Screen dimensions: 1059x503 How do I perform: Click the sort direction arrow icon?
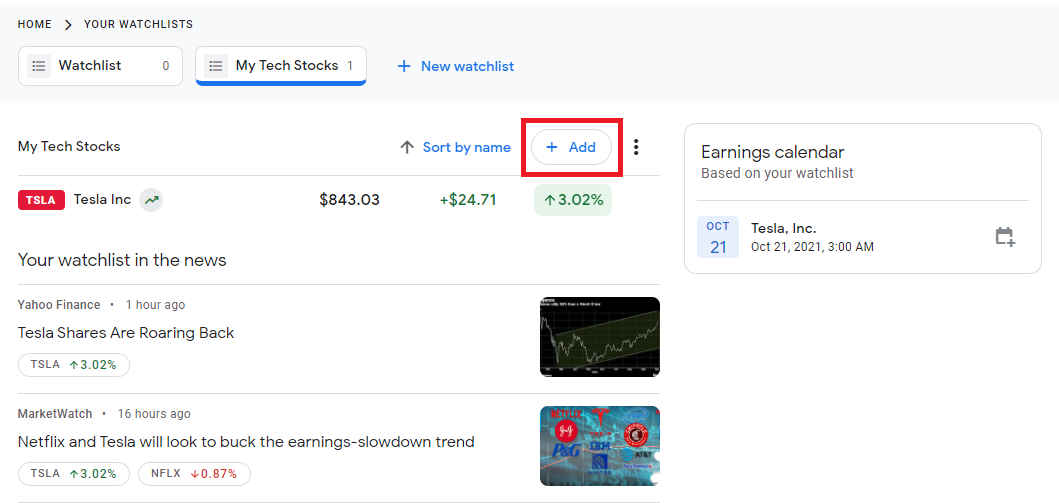[407, 147]
